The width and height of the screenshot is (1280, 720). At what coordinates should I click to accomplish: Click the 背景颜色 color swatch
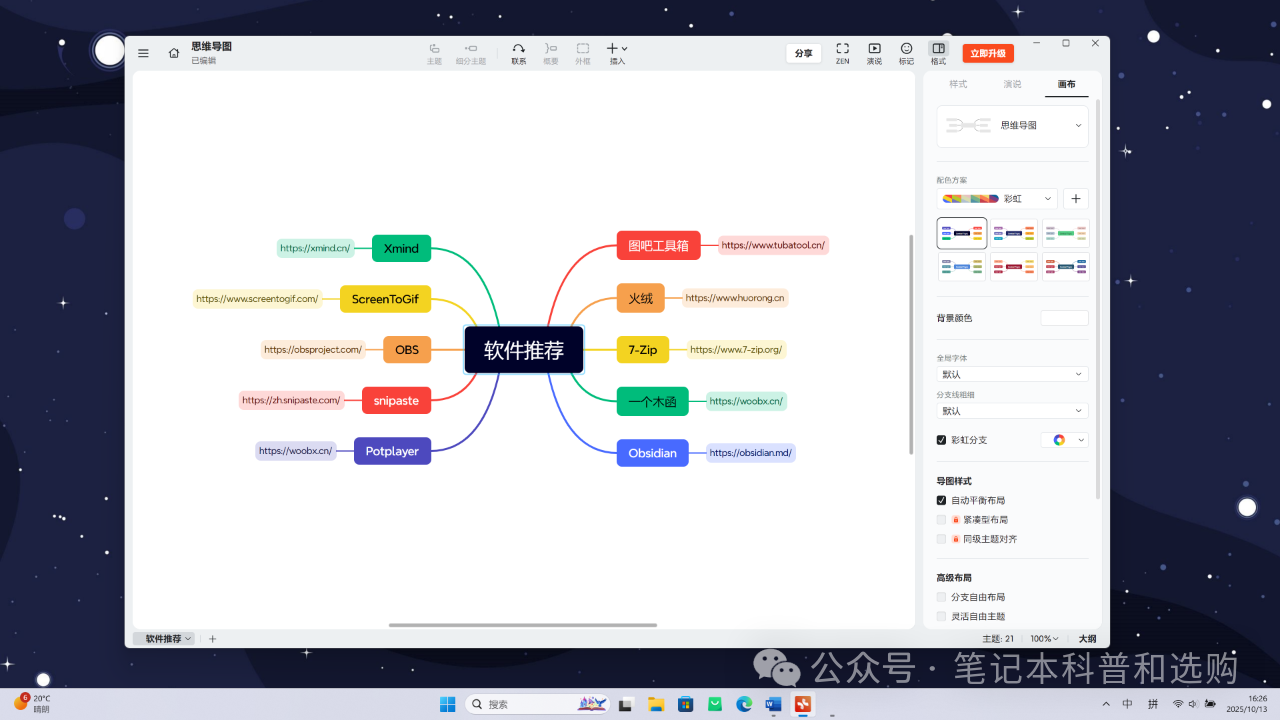coord(1064,318)
